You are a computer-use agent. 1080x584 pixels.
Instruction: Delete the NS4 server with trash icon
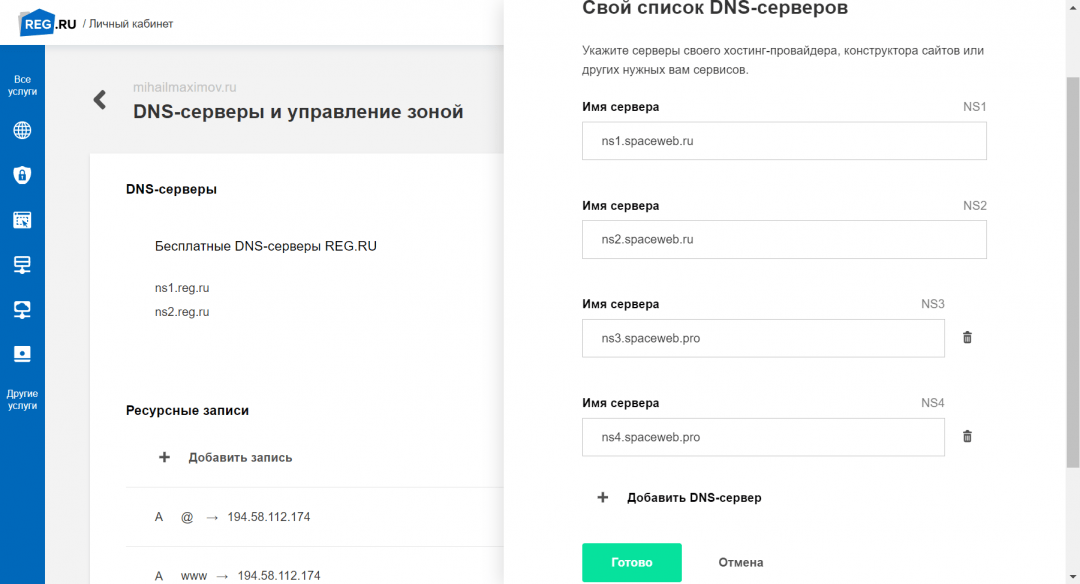point(967,437)
